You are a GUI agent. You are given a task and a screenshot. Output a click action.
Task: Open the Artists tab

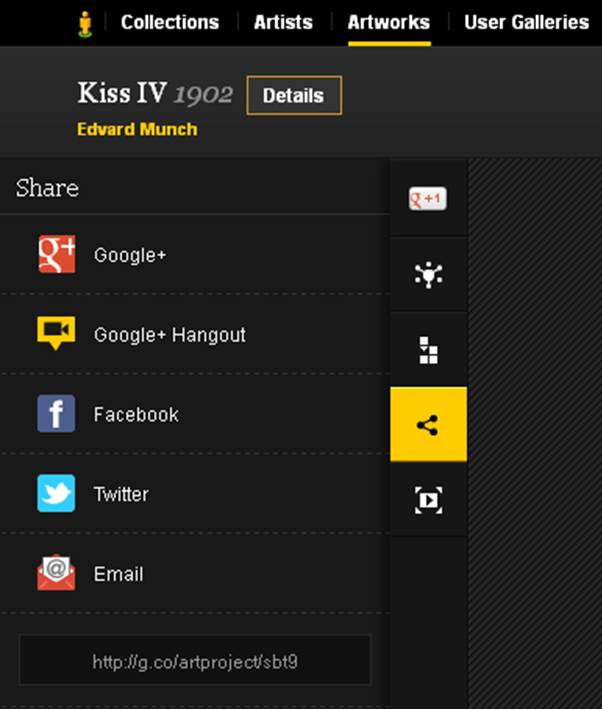click(x=283, y=22)
